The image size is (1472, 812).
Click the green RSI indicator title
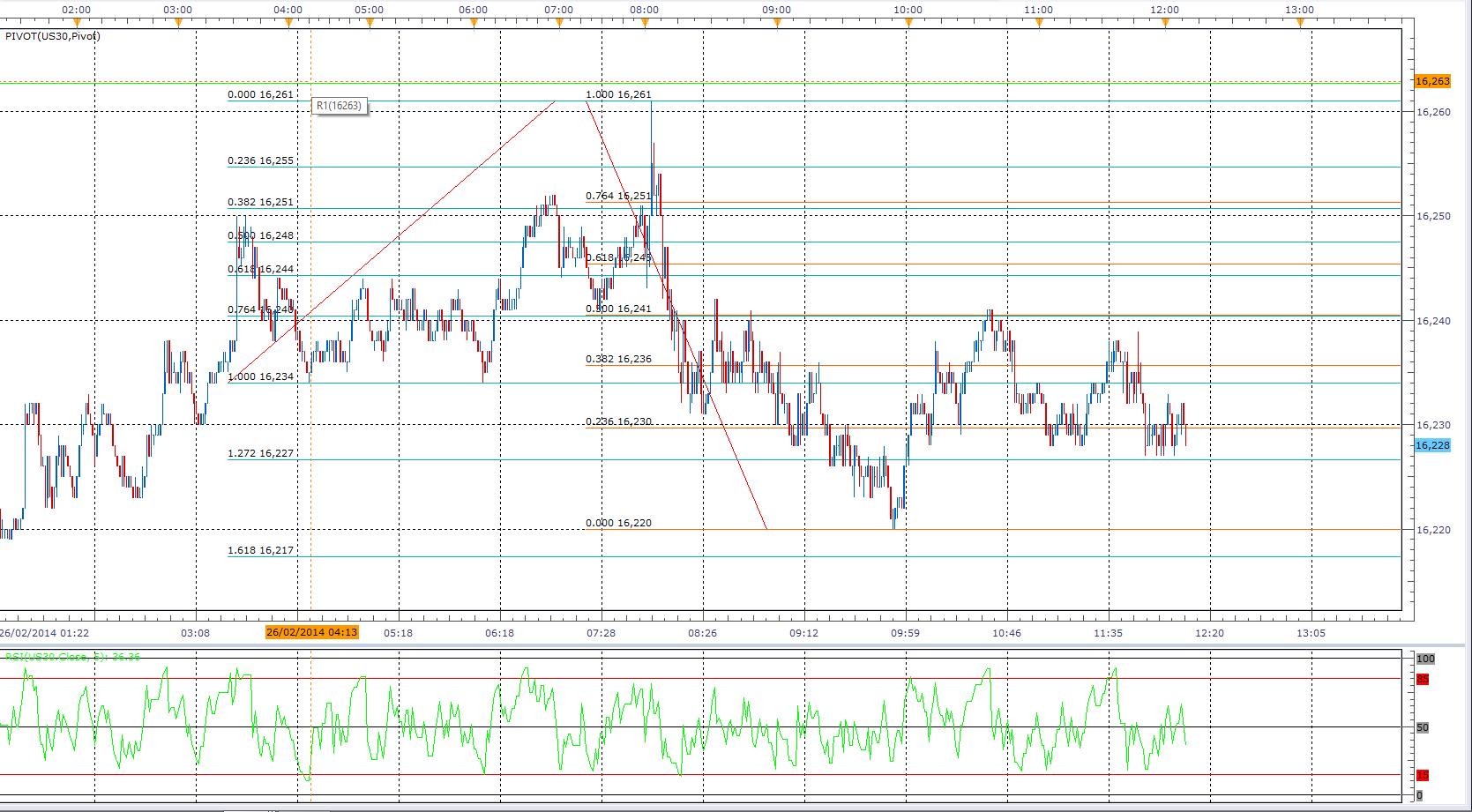(72, 657)
